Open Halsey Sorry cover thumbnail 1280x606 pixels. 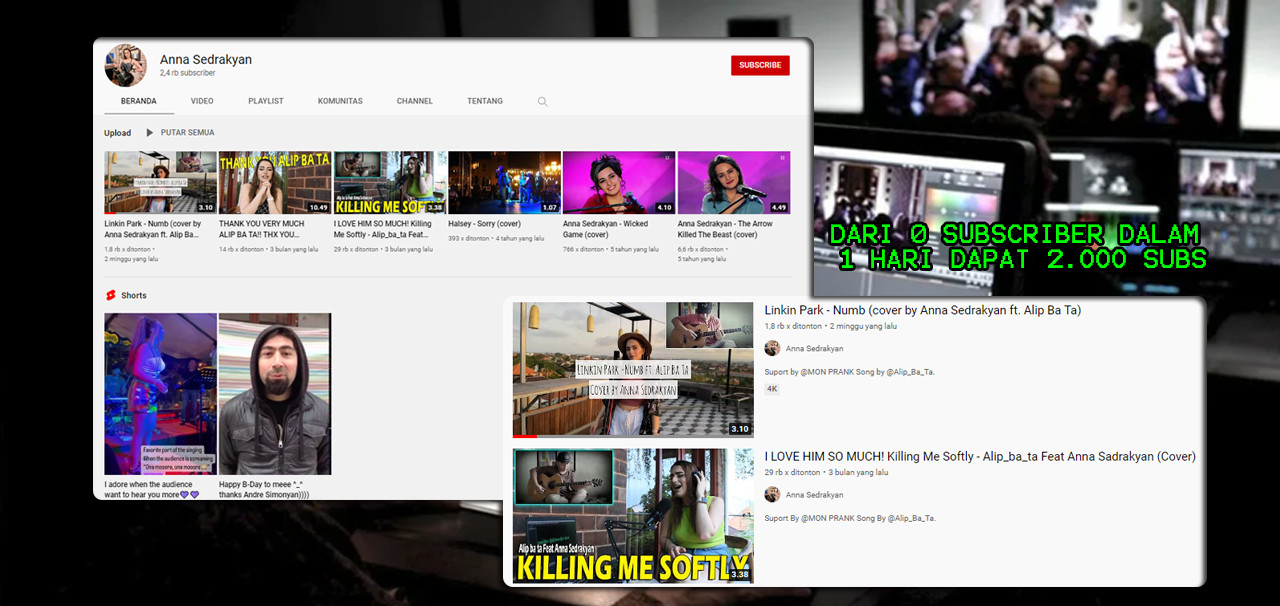pos(504,182)
